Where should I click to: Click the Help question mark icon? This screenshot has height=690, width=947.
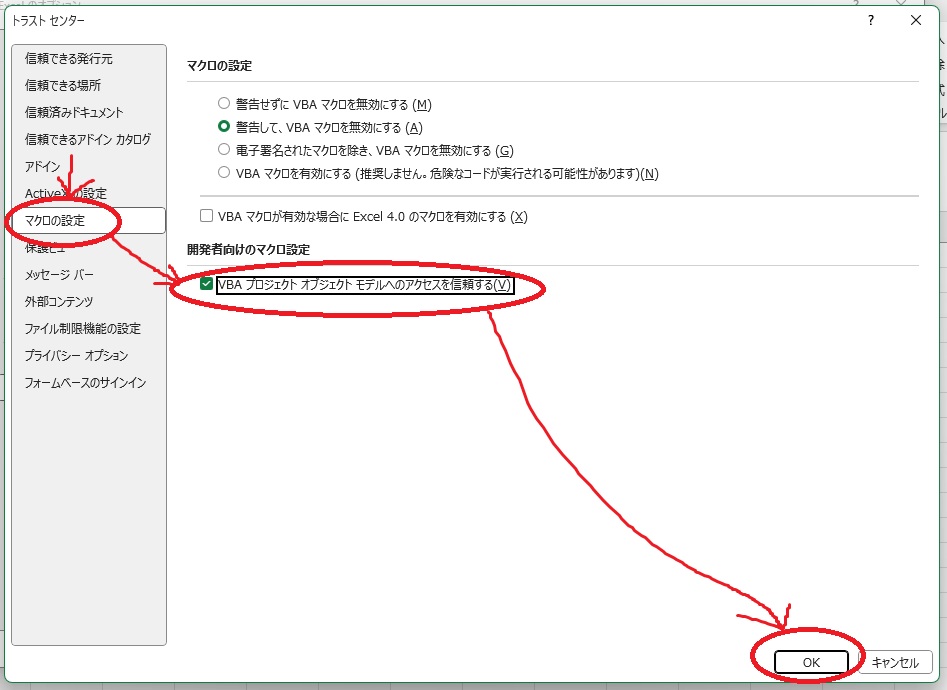tap(871, 20)
